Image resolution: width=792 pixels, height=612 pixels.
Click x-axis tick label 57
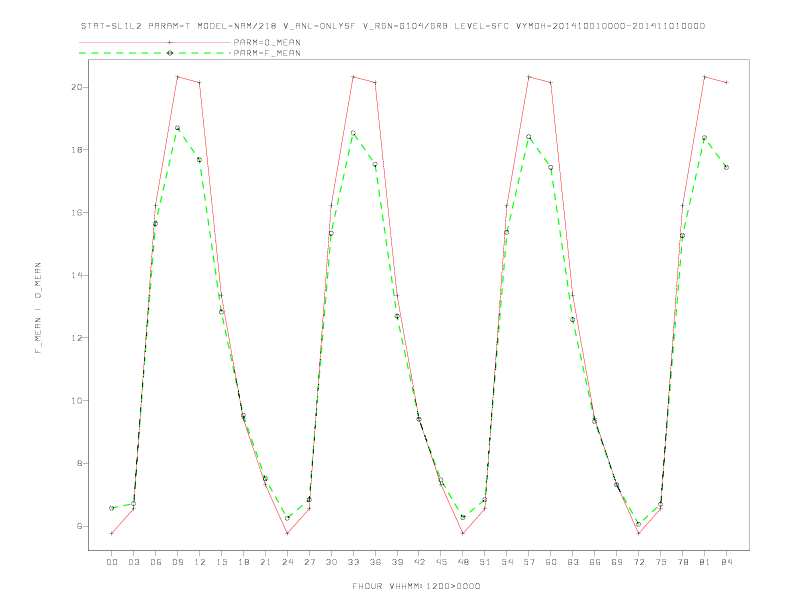(x=529, y=562)
